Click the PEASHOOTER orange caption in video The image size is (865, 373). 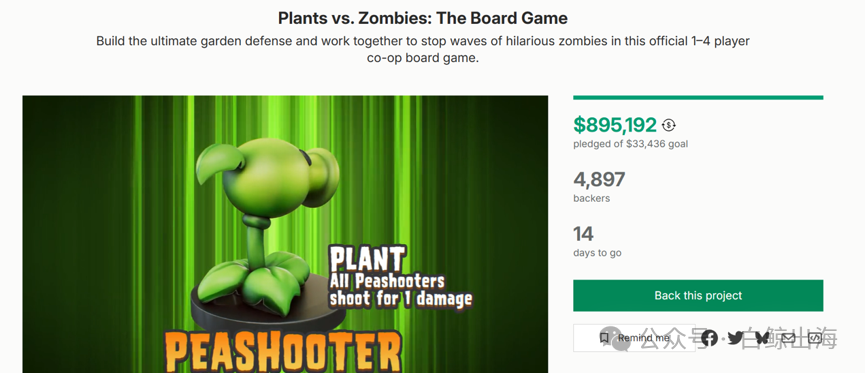283,351
